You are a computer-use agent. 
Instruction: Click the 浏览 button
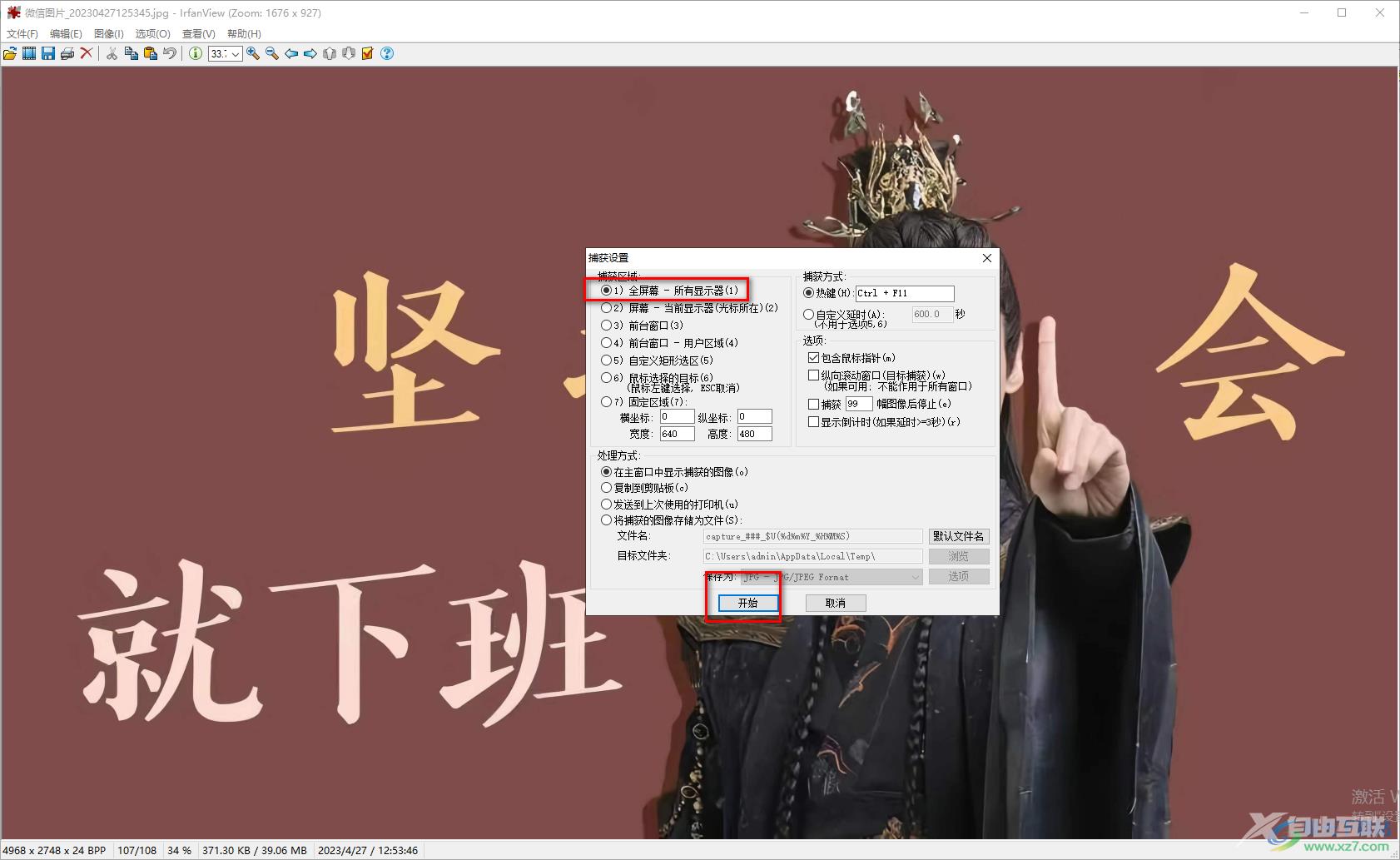click(959, 556)
